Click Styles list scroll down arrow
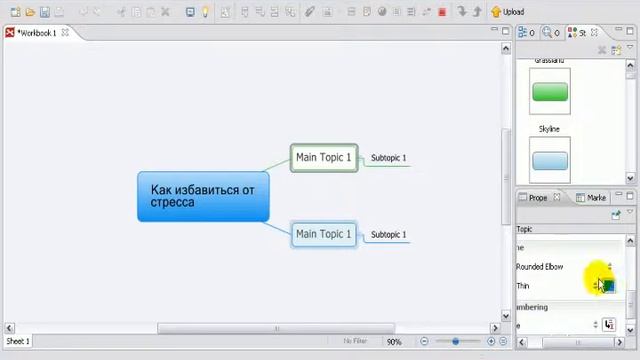This screenshot has height=360, width=640. pyautogui.click(x=630, y=178)
